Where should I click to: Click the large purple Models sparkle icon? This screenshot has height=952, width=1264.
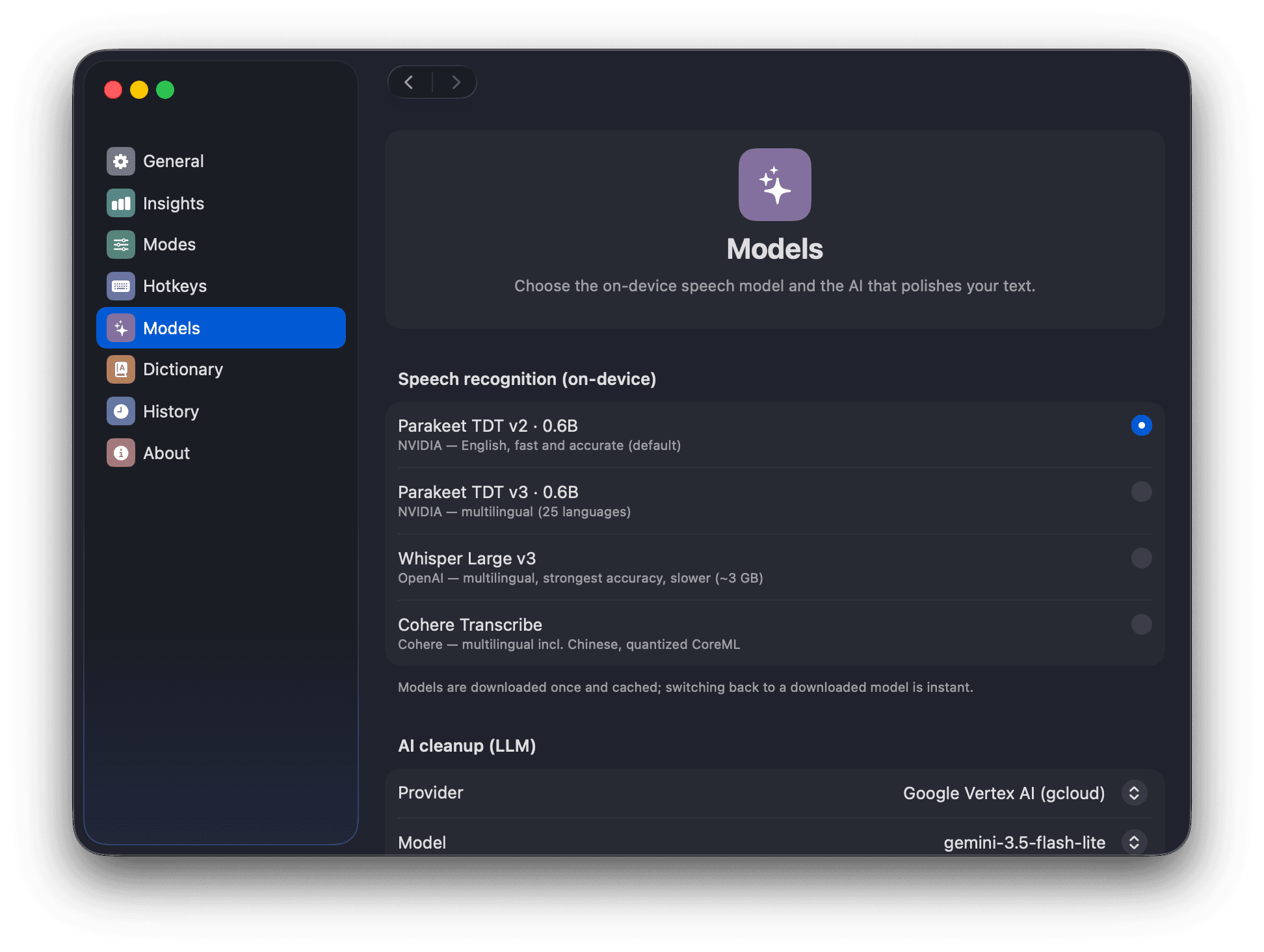(775, 185)
